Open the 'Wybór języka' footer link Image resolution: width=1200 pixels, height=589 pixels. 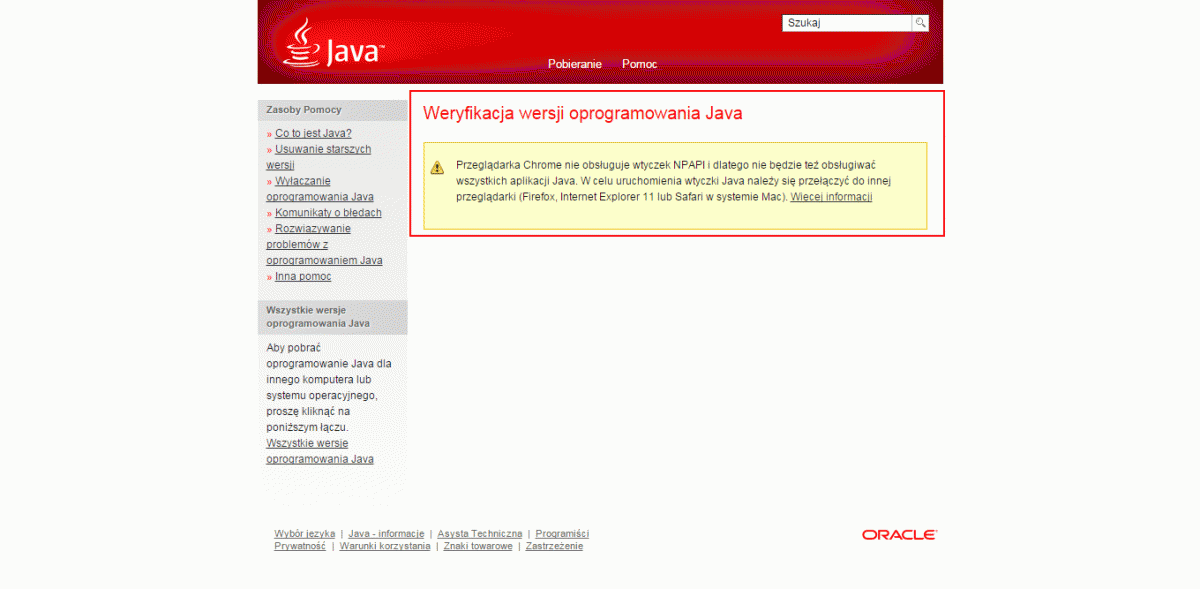[304, 534]
